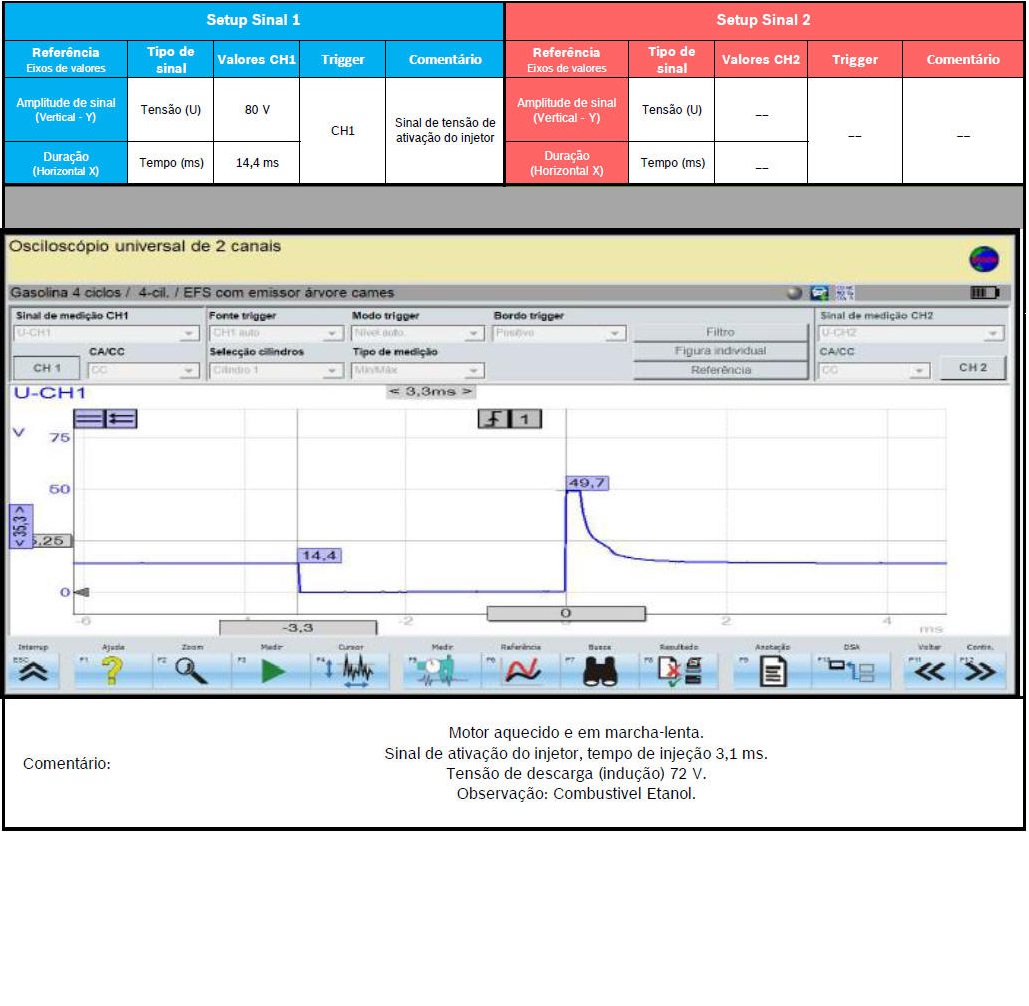Open the DSA network icon
This screenshot has height=1006, width=1029.
click(x=851, y=672)
